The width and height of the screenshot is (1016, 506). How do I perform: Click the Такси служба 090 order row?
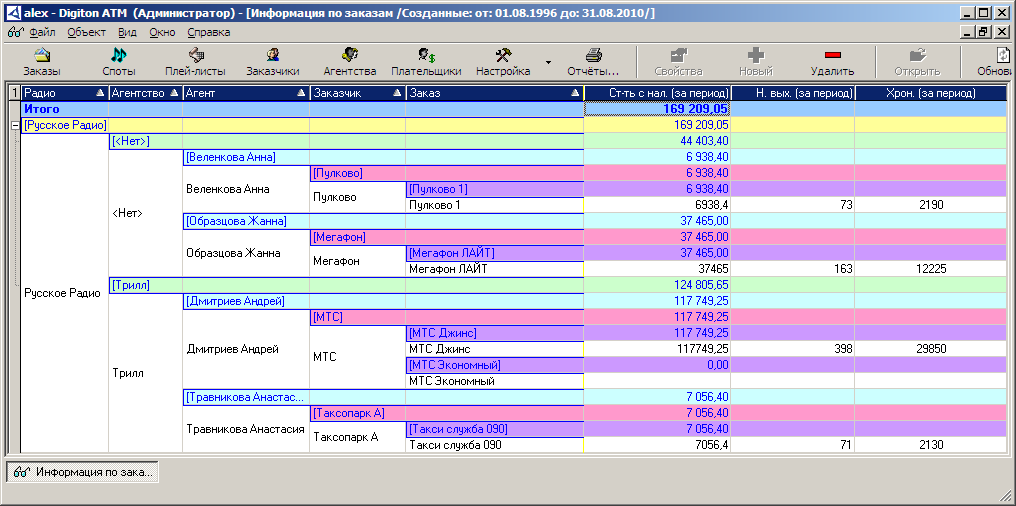click(x=706, y=445)
